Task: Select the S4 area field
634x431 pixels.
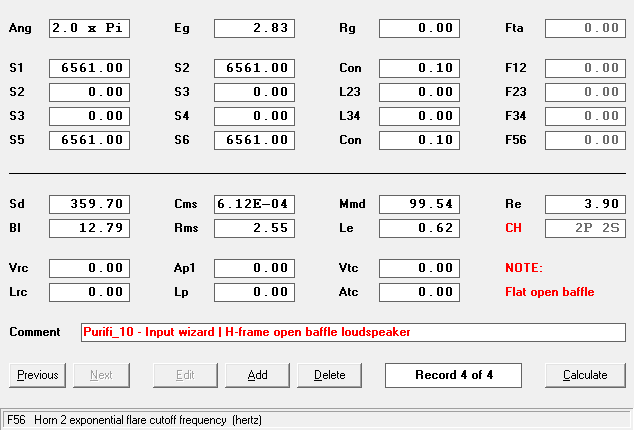Action: pyautogui.click(x=254, y=116)
